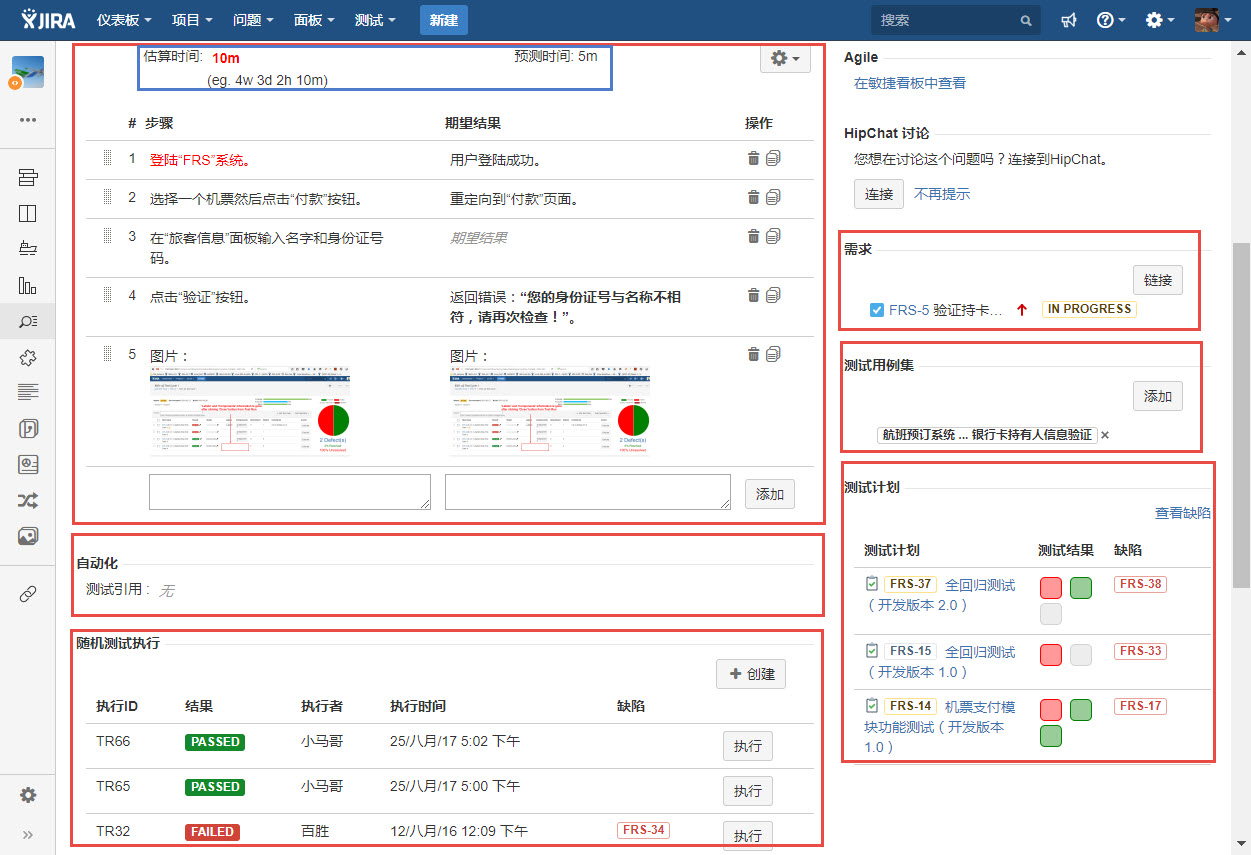Click the 新建 button

443,20
